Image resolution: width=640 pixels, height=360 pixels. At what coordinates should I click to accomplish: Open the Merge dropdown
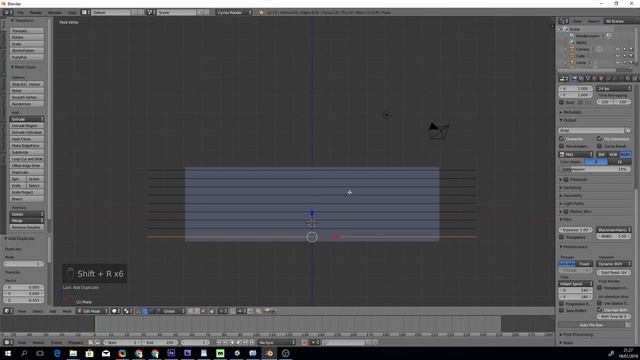[x=27, y=220]
